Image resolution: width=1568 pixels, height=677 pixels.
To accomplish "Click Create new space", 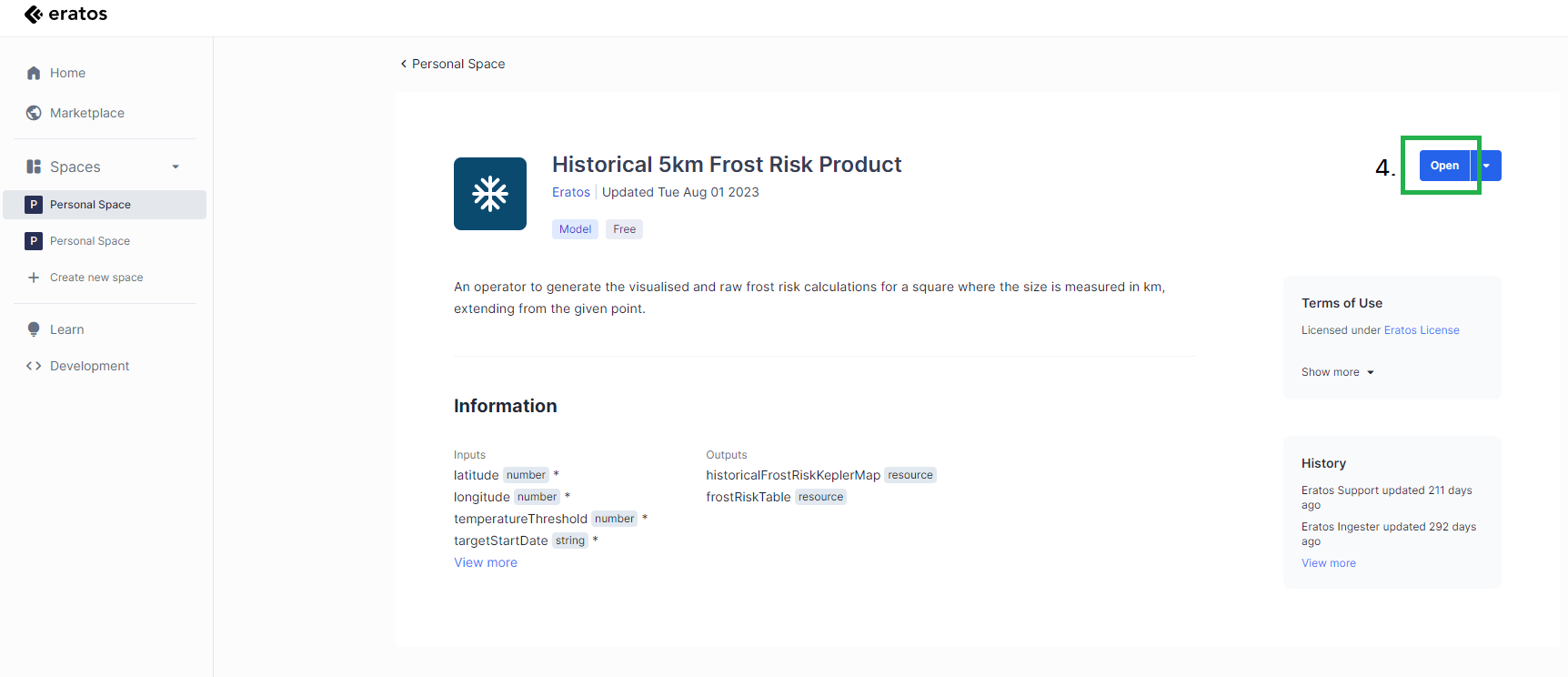I will click(x=96, y=278).
